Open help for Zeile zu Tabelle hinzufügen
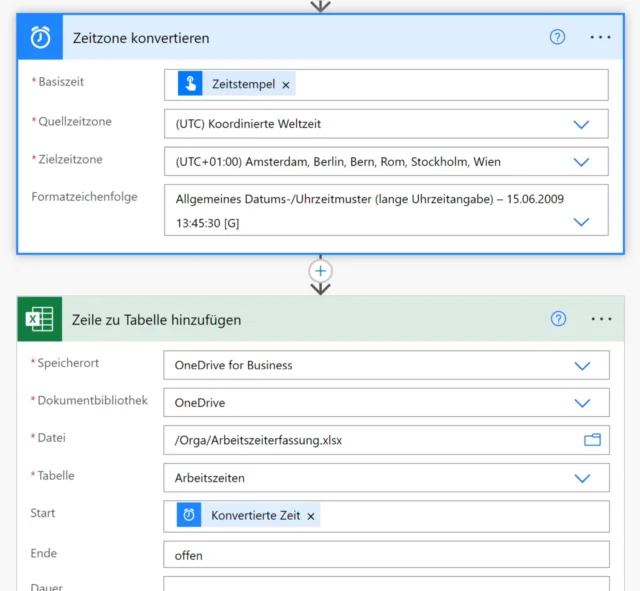640x591 pixels. click(558, 320)
